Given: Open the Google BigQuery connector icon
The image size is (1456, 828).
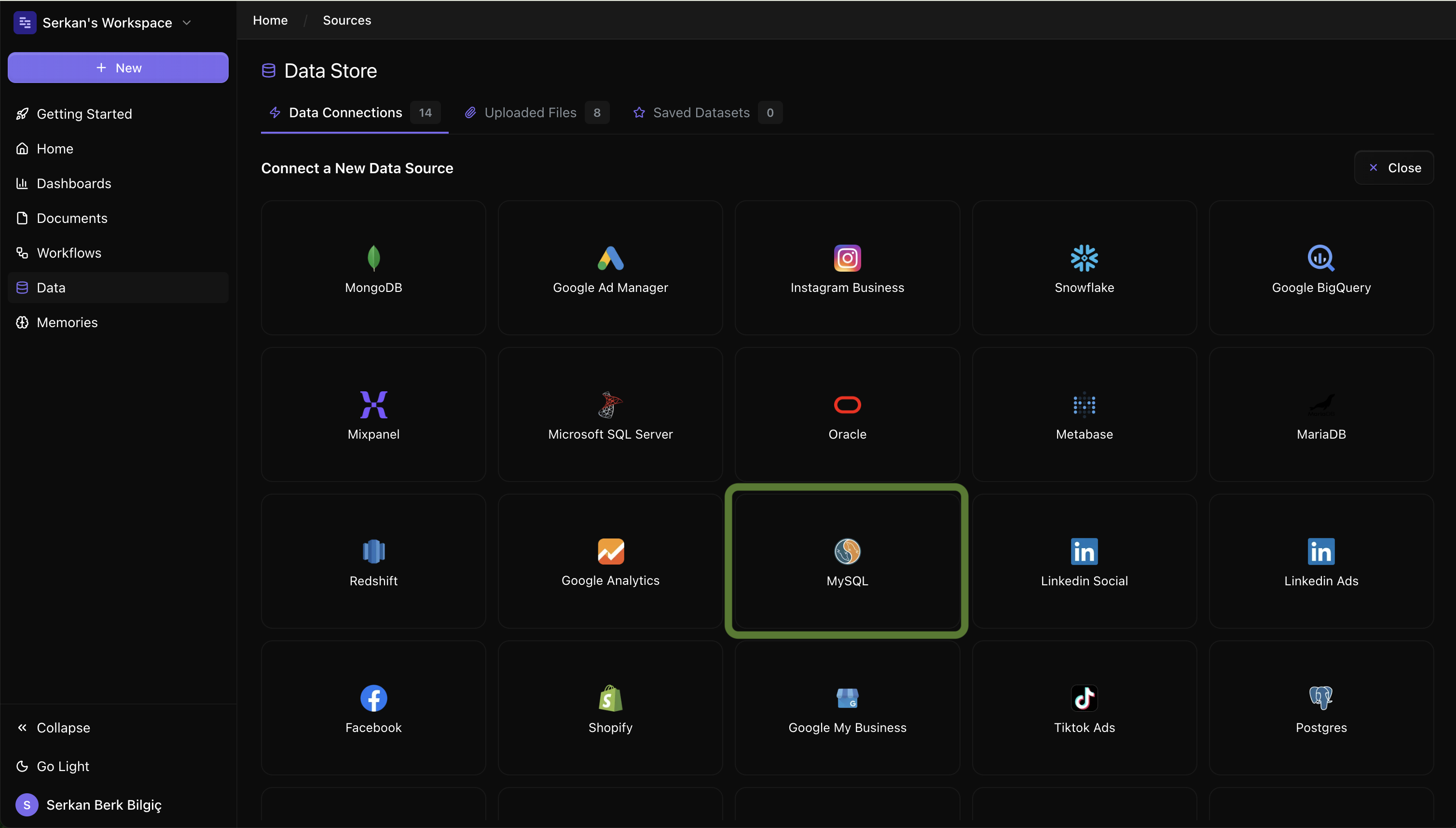Looking at the screenshot, I should 1321,258.
